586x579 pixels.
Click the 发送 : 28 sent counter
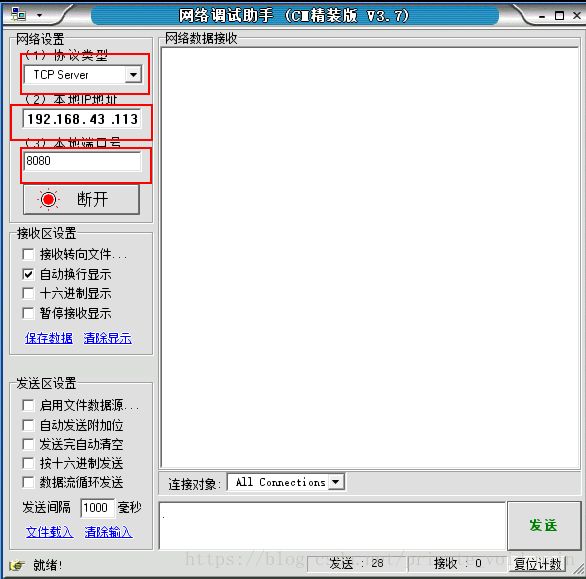(x=356, y=563)
